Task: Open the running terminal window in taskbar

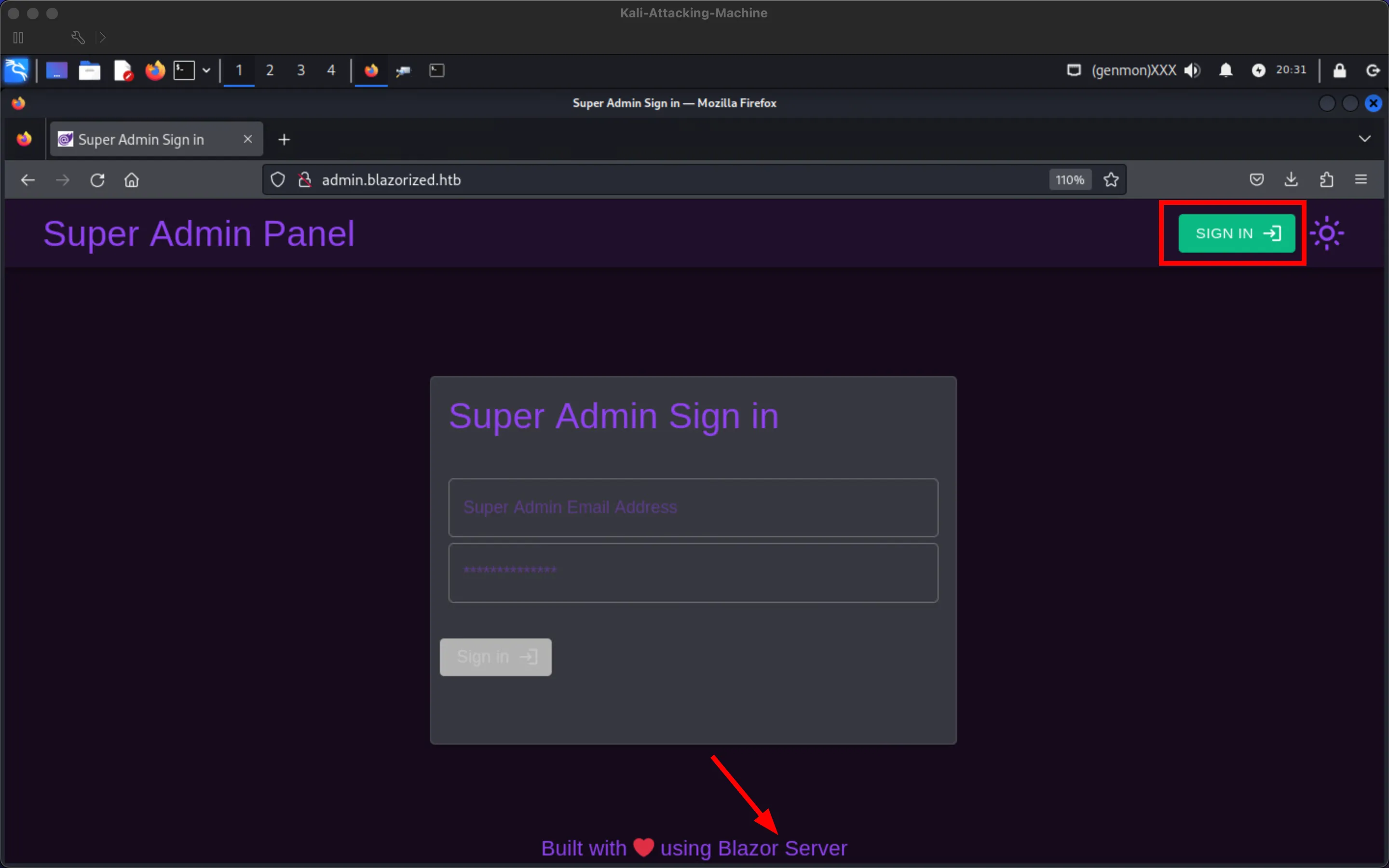Action: [x=437, y=70]
